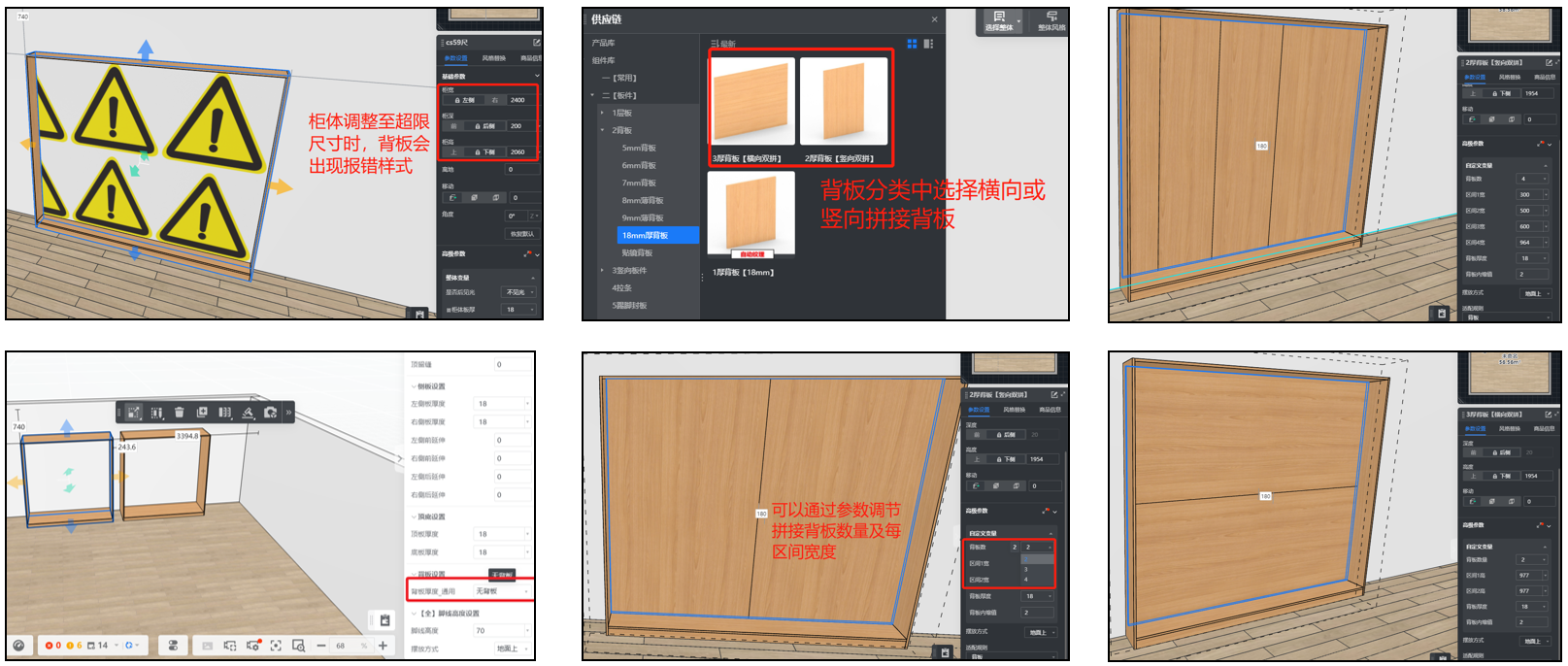Image resolution: width=1568 pixels, height=666 pixels.
Task: Select the 2厚背板【竖向双拼】 thumbnail
Action: pos(844,101)
